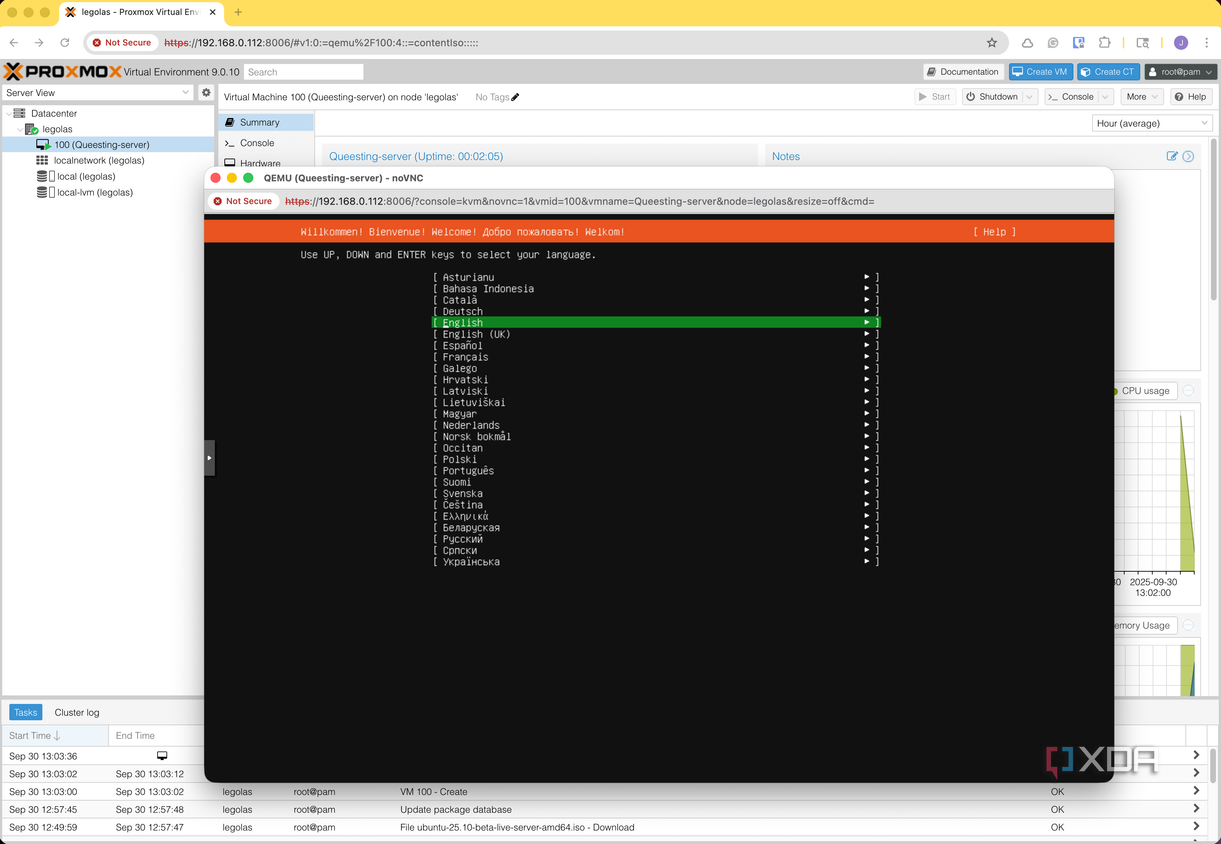Image resolution: width=1221 pixels, height=844 pixels.
Task: Click the Create CT button
Action: click(1108, 72)
